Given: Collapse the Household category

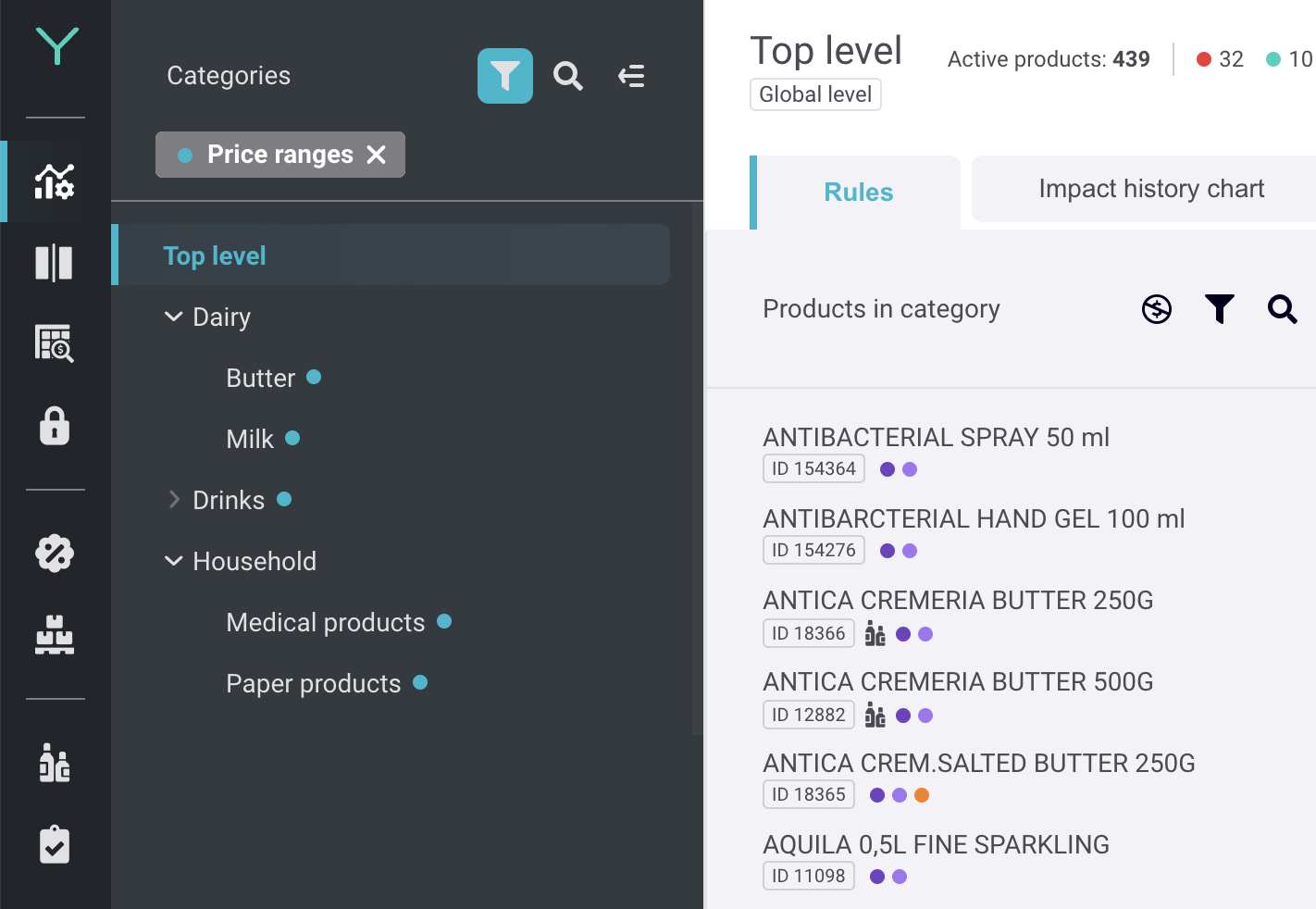Looking at the screenshot, I should pos(173,561).
